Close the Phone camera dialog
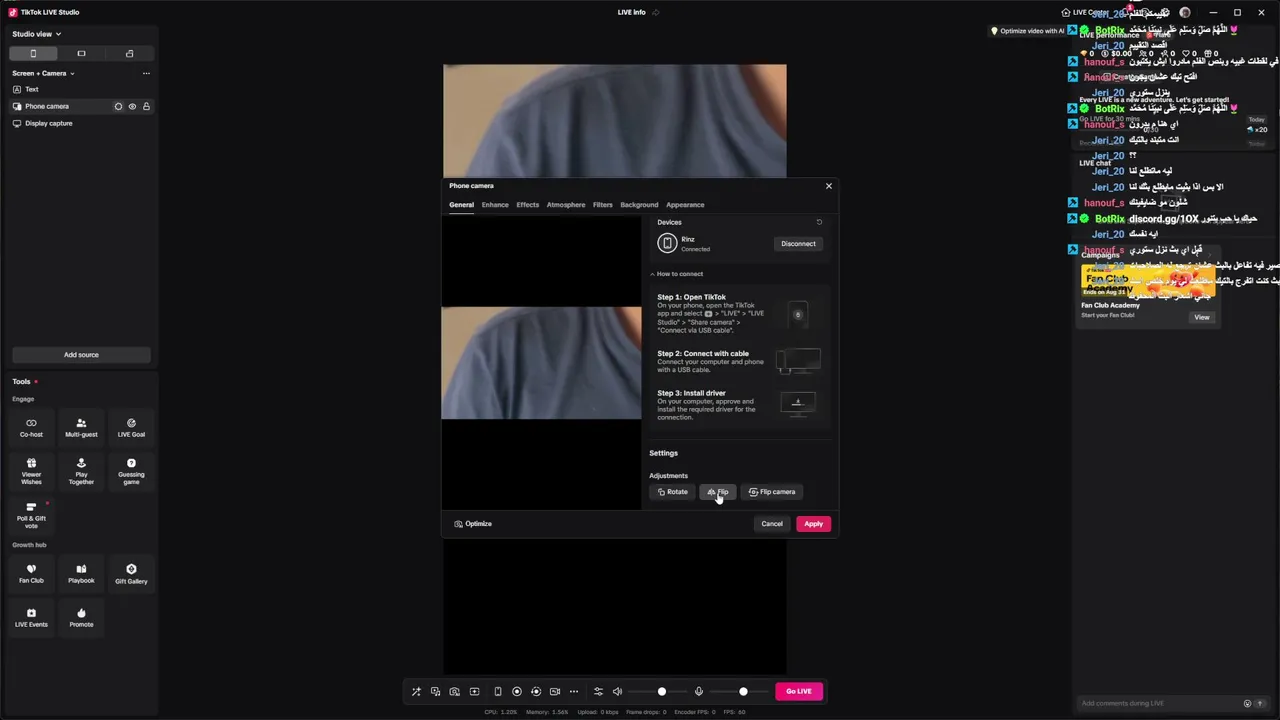The height and width of the screenshot is (720, 1280). [828, 186]
